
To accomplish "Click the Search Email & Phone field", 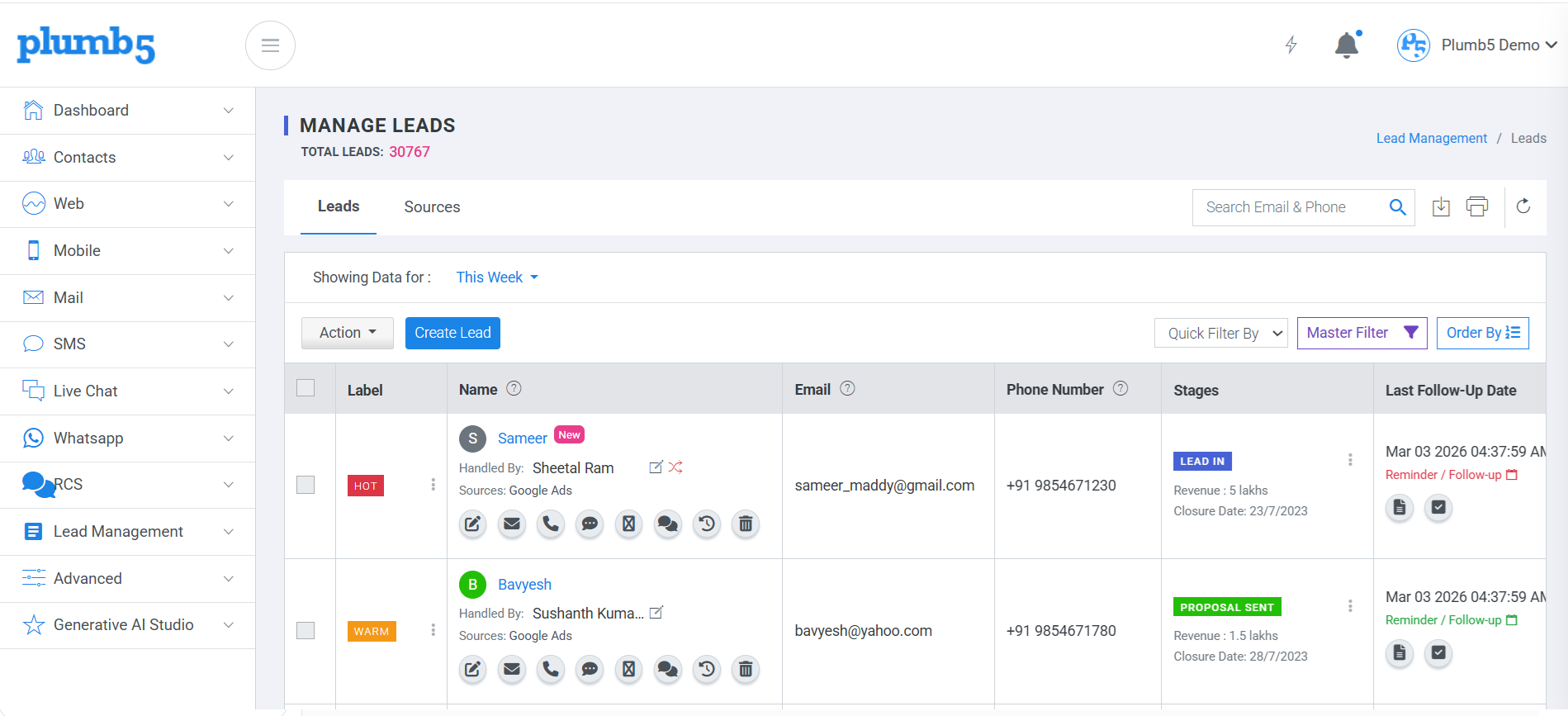I will 1292,207.
